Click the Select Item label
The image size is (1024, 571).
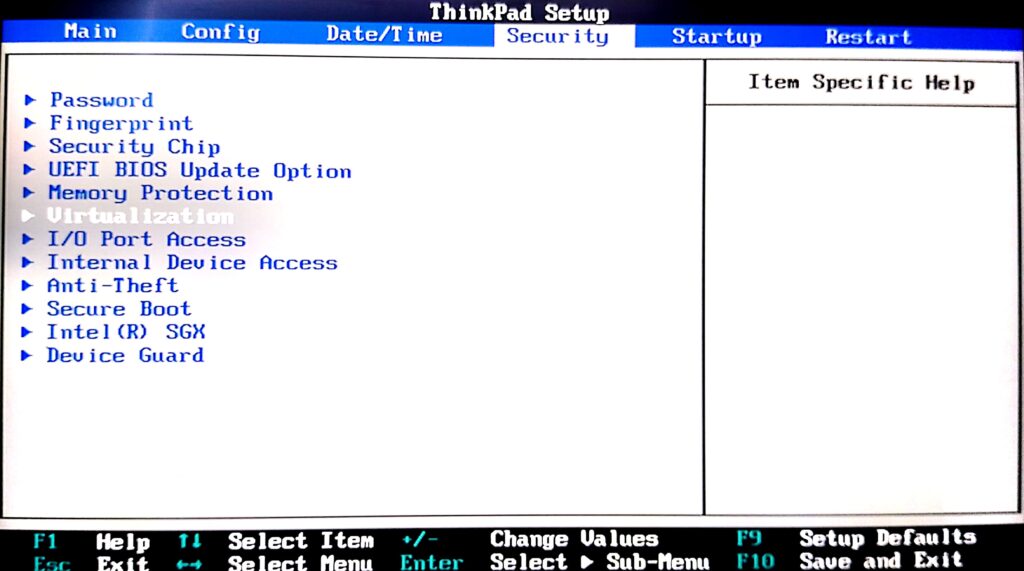tap(300, 541)
